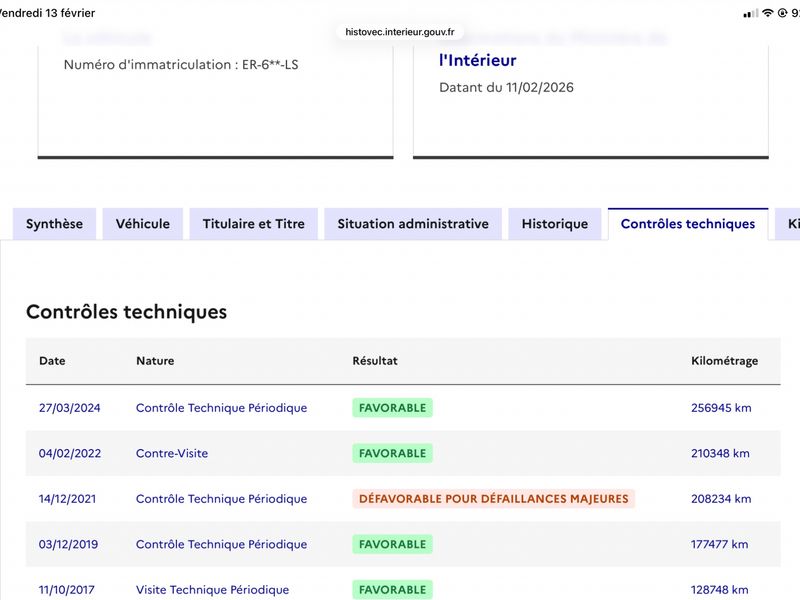
Task: Click the Visite Technique Périodique entry
Action: coord(212,589)
